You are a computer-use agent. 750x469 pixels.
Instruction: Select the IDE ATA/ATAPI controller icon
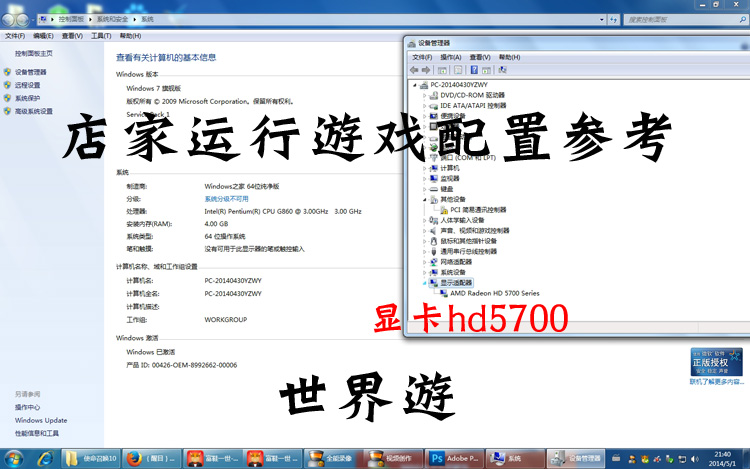coord(434,106)
